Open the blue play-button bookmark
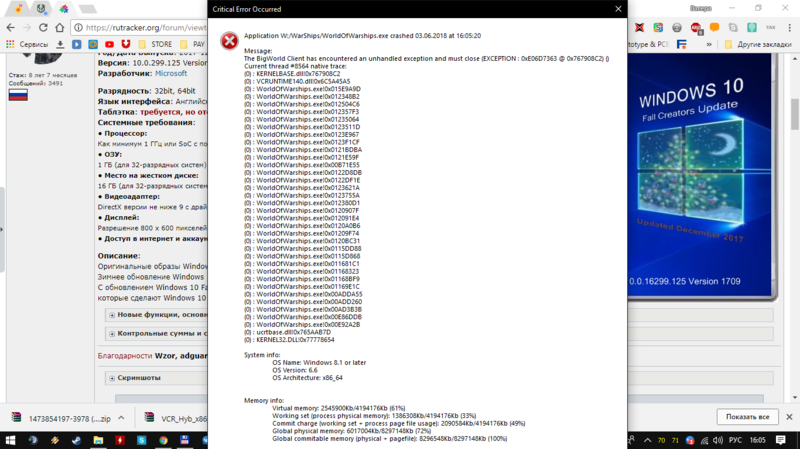The image size is (800, 449). point(77,44)
